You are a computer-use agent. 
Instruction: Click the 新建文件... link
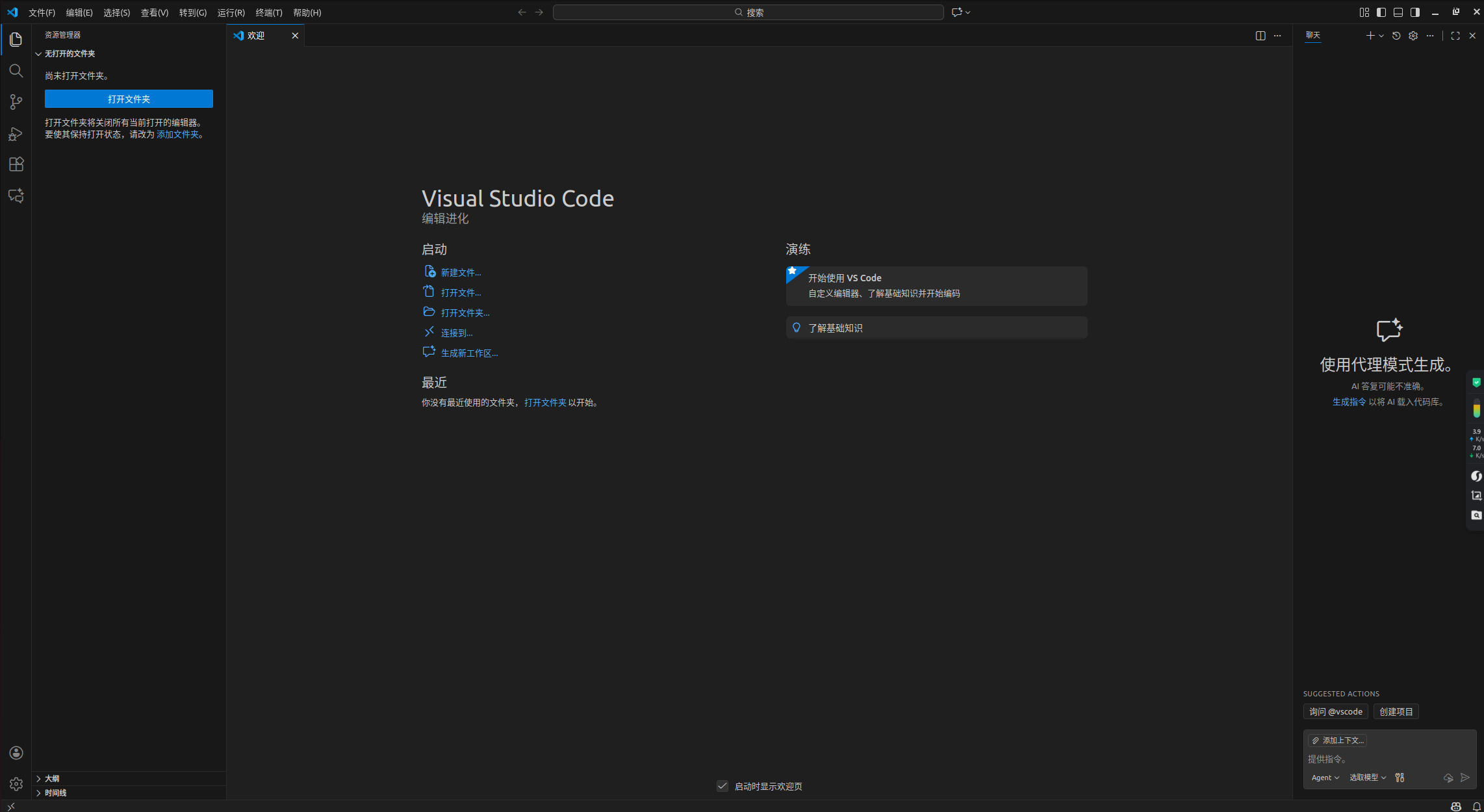pyautogui.click(x=461, y=272)
